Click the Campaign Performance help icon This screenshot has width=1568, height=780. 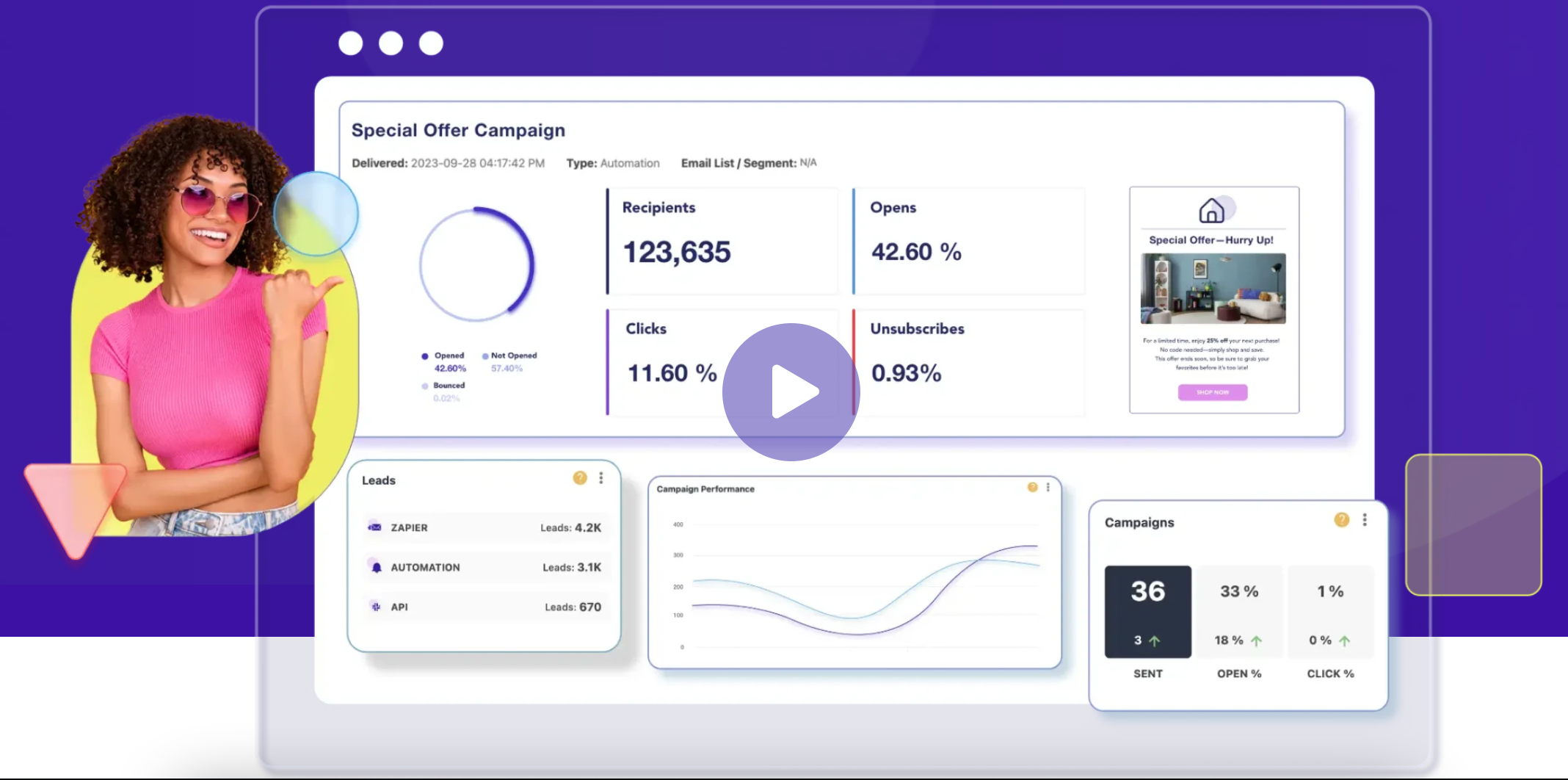(1032, 487)
